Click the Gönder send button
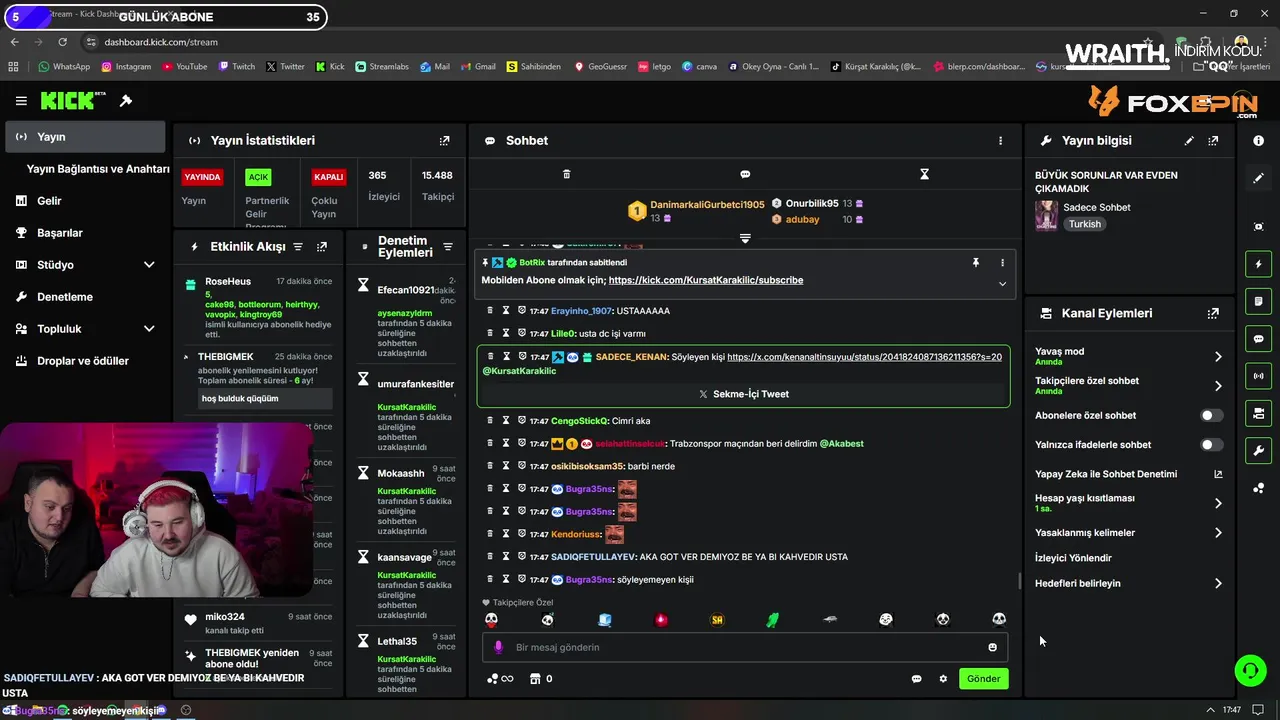This screenshot has height=720, width=1280. tap(983, 679)
